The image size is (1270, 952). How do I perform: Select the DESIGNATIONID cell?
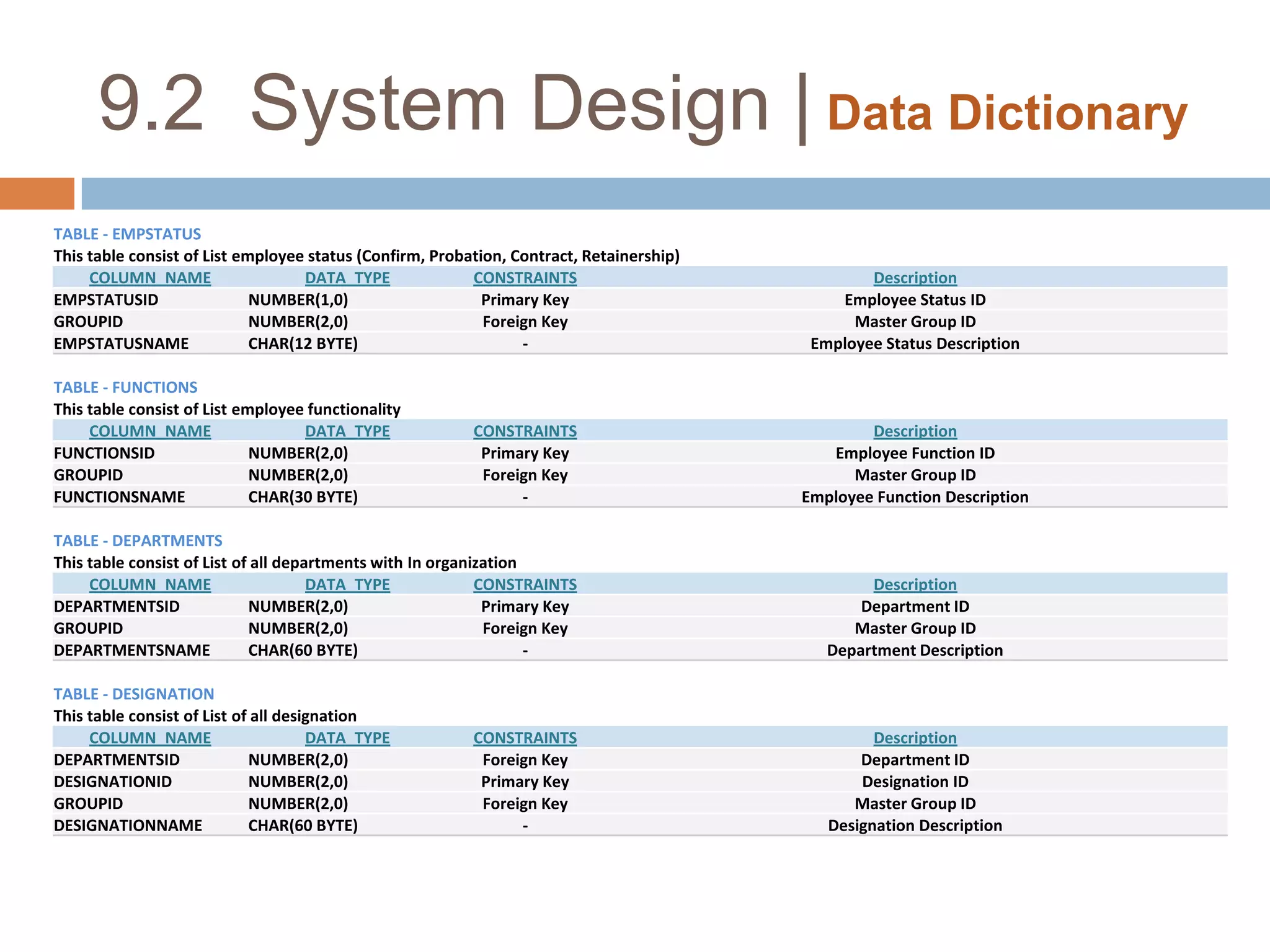point(113,782)
